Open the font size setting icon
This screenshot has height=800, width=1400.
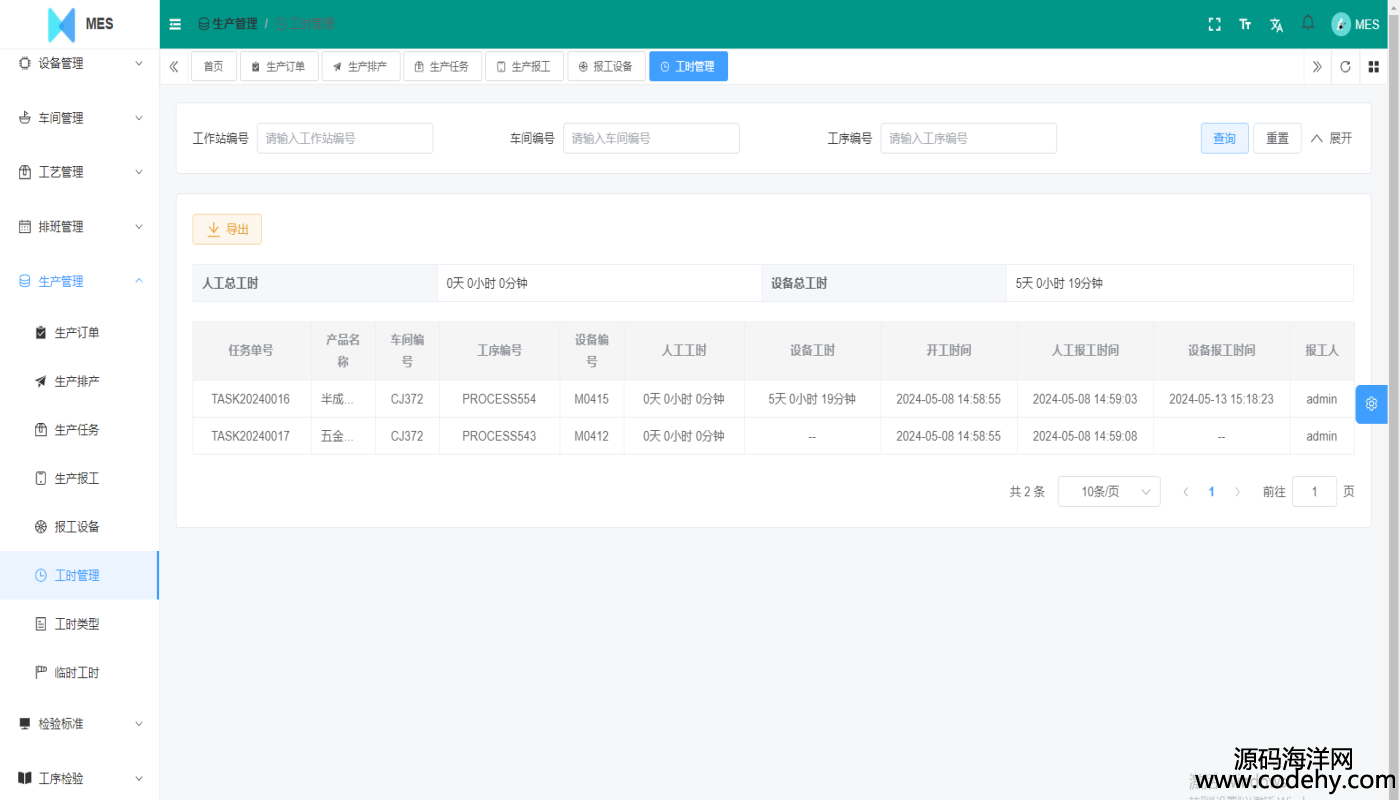(1245, 24)
